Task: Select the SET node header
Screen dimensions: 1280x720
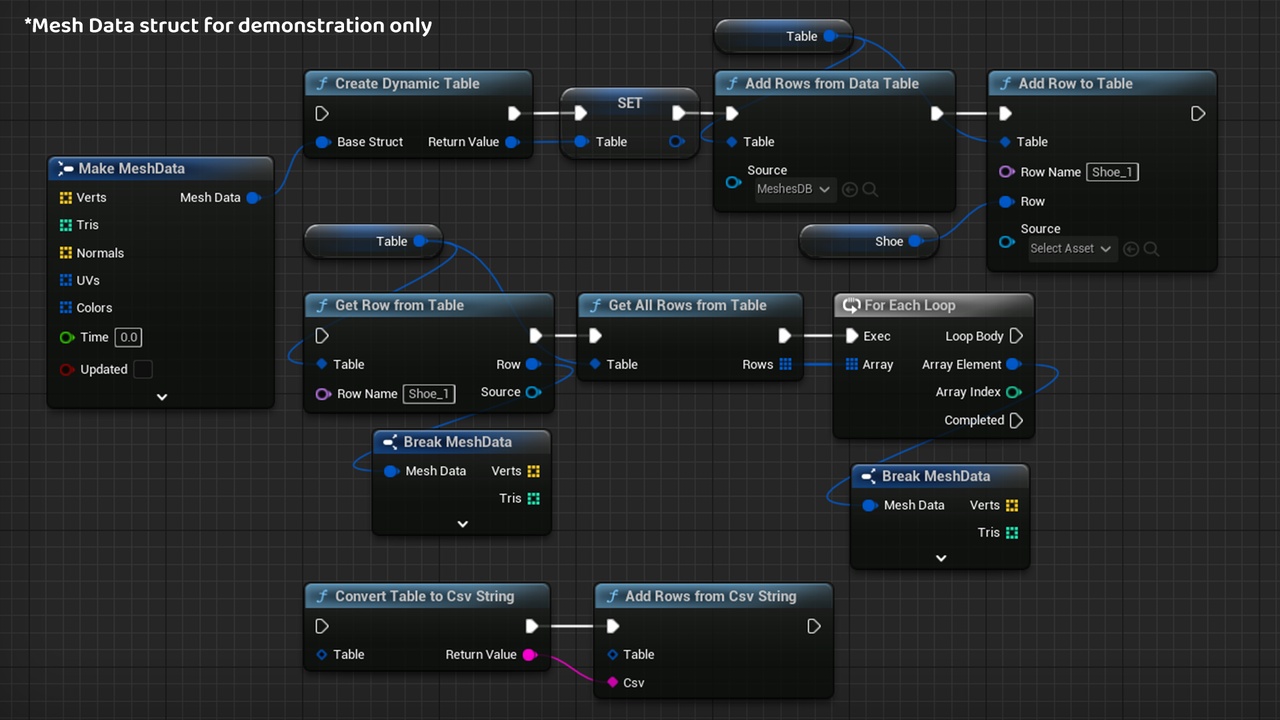Action: [629, 103]
